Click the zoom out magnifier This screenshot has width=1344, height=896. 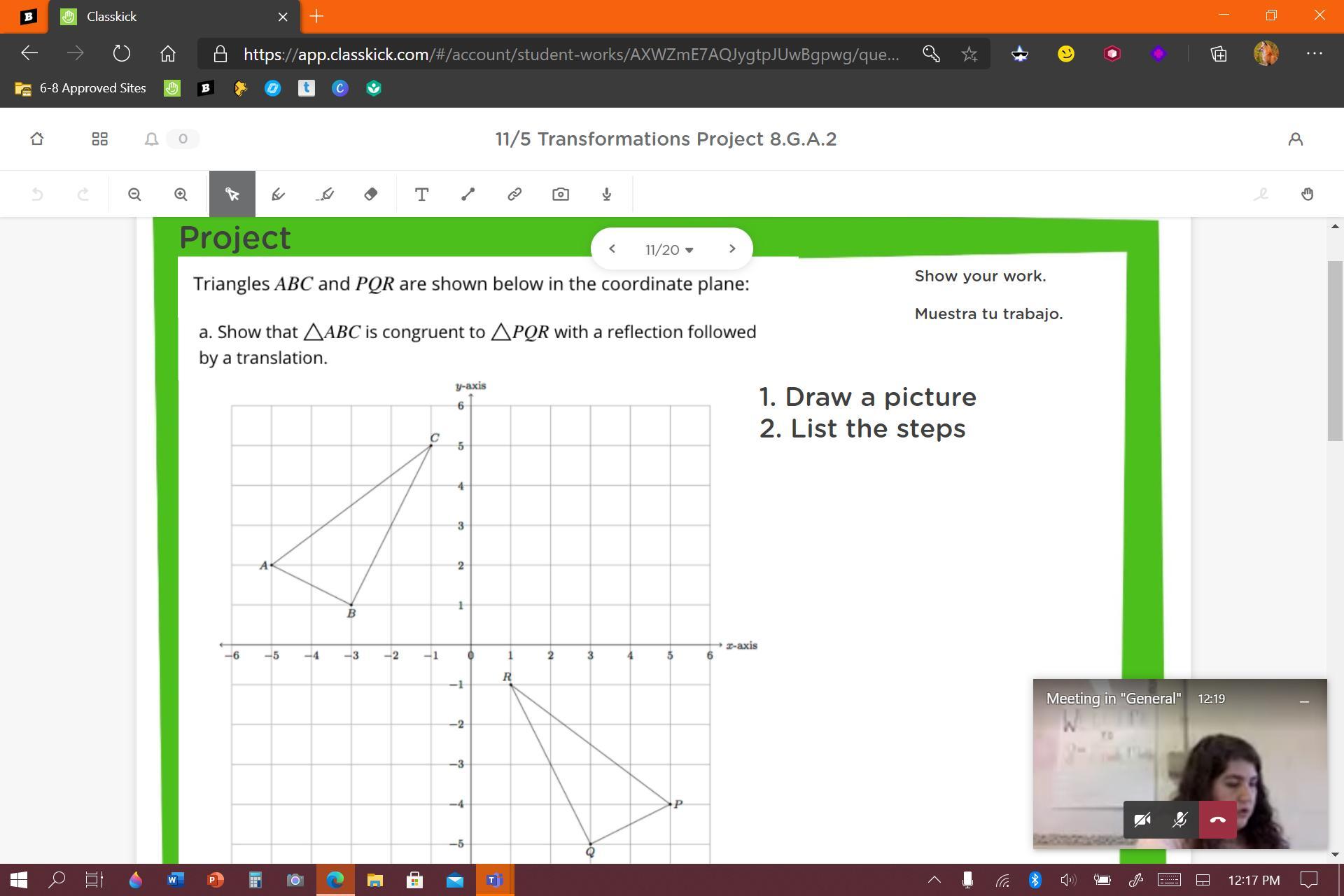point(134,195)
